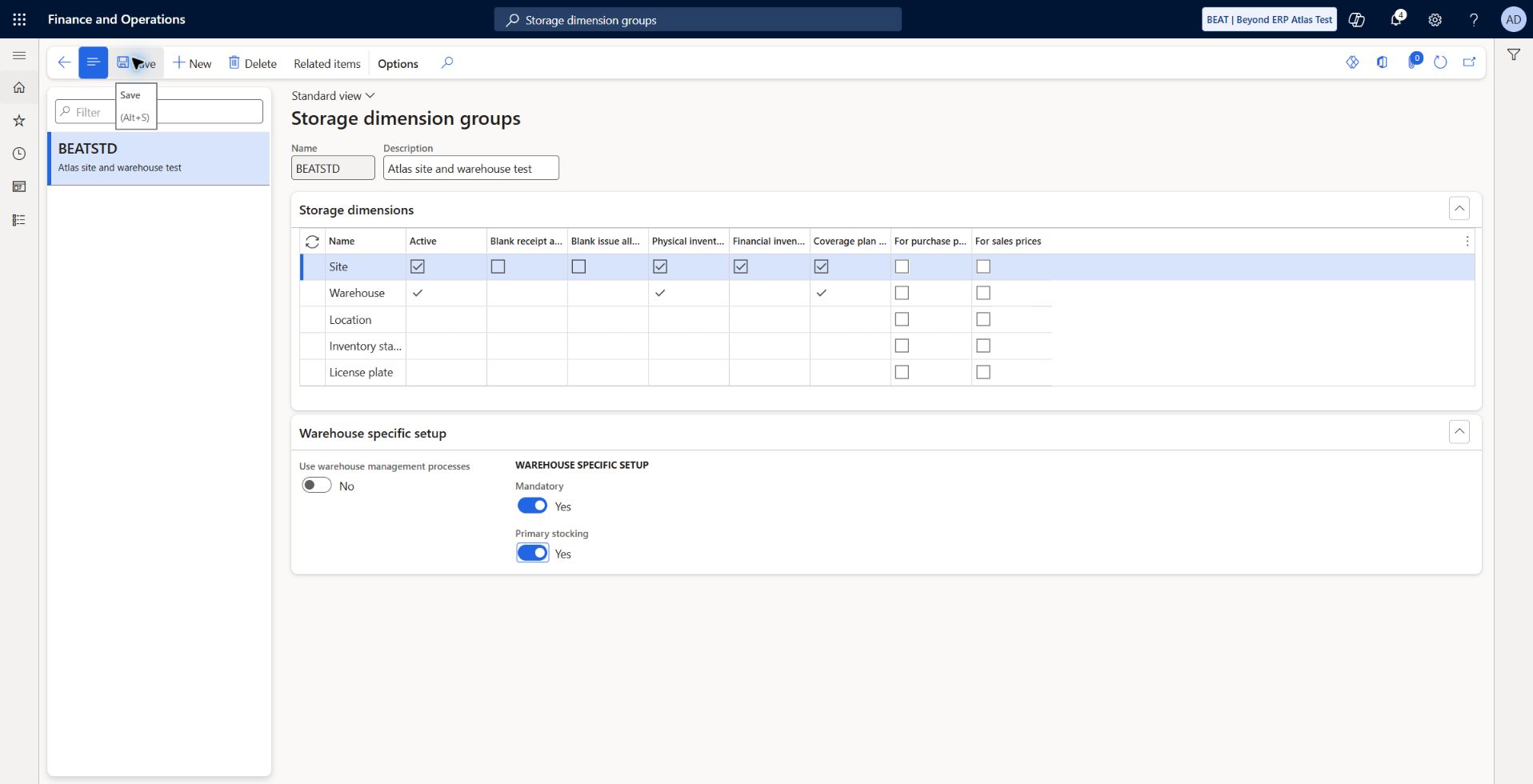
Task: Click the back arrow button
Action: click(64, 62)
